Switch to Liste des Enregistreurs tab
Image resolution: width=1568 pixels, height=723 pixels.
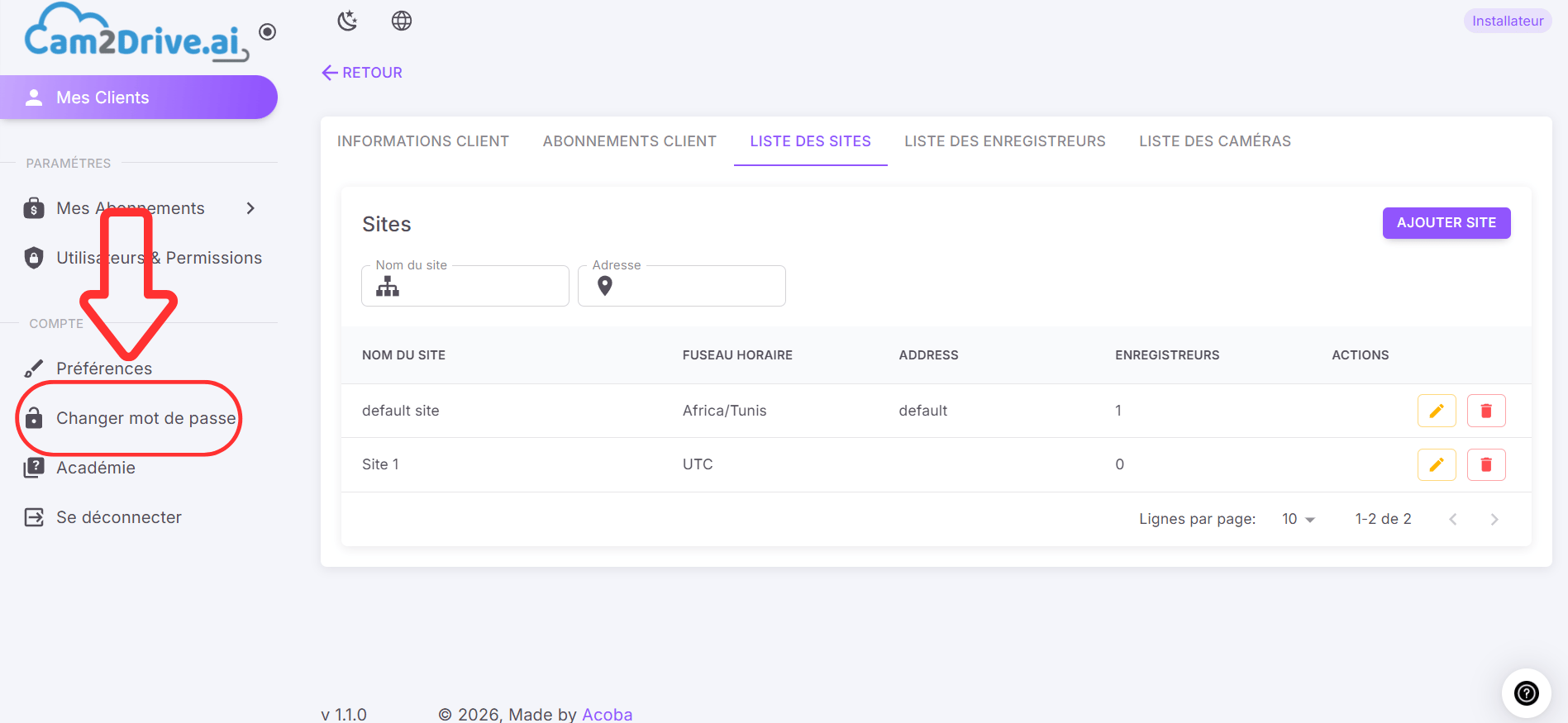point(1005,141)
